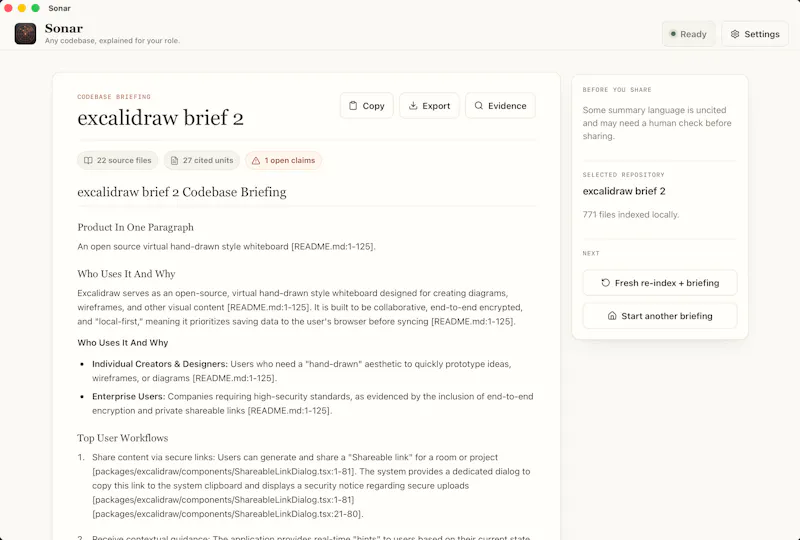800x540 pixels.
Task: Copy the briefing with Copy button
Action: coord(366,106)
